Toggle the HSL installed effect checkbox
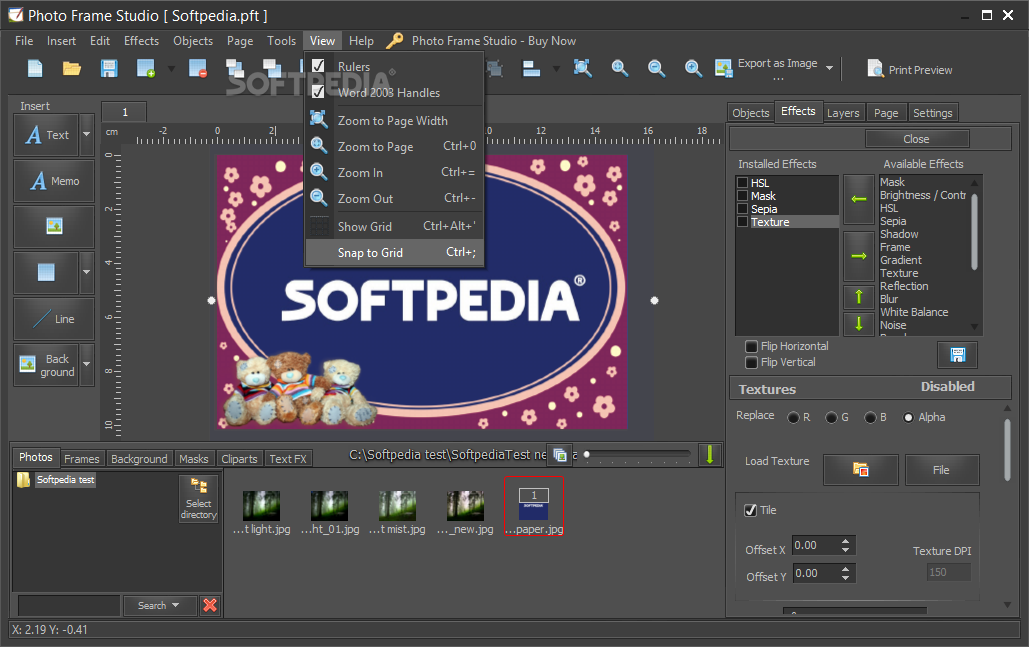 point(743,183)
